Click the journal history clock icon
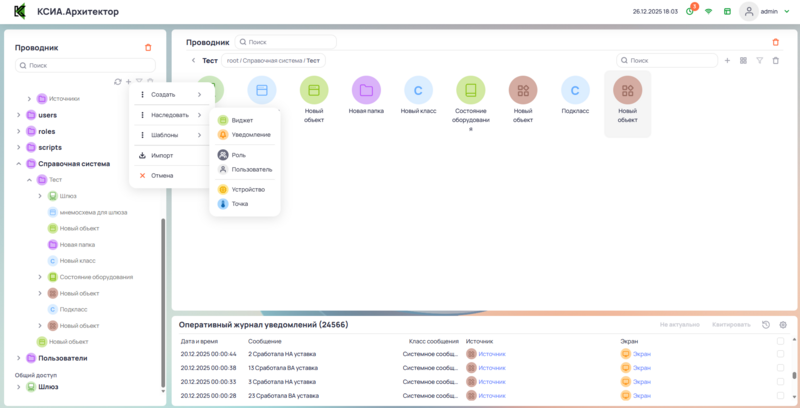Image resolution: width=800 pixels, height=408 pixels. click(x=766, y=325)
